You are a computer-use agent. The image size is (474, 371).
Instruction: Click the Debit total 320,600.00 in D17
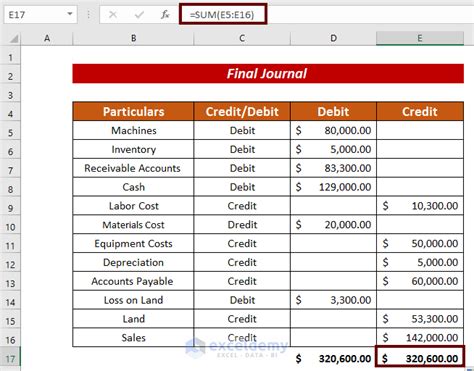(x=333, y=358)
